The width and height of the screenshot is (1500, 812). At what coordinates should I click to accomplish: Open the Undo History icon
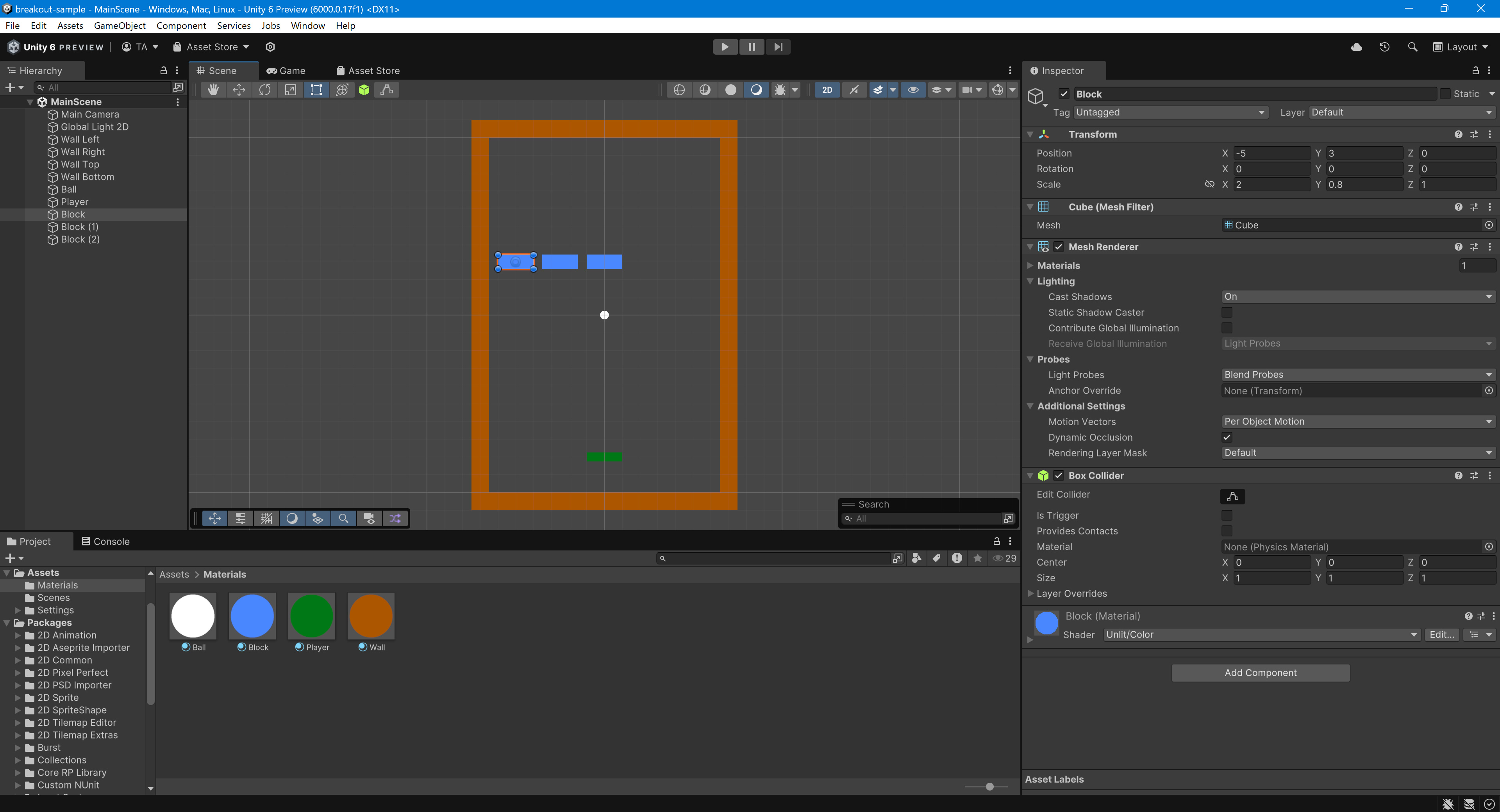click(x=1384, y=46)
